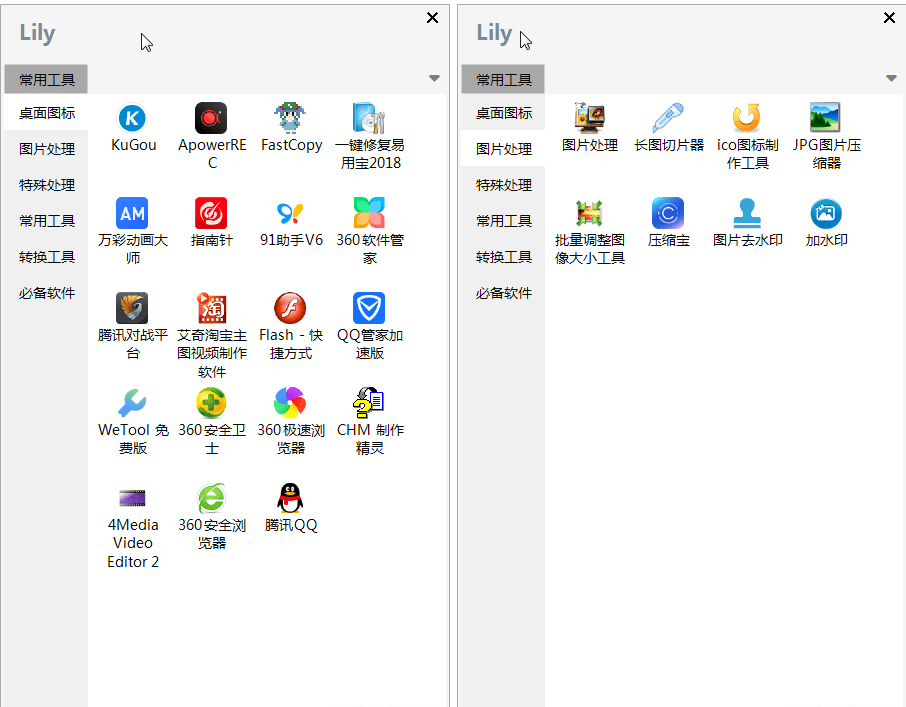The image size is (906, 707).
Task: Open ico图标制作工具 icon
Action: pos(747,118)
